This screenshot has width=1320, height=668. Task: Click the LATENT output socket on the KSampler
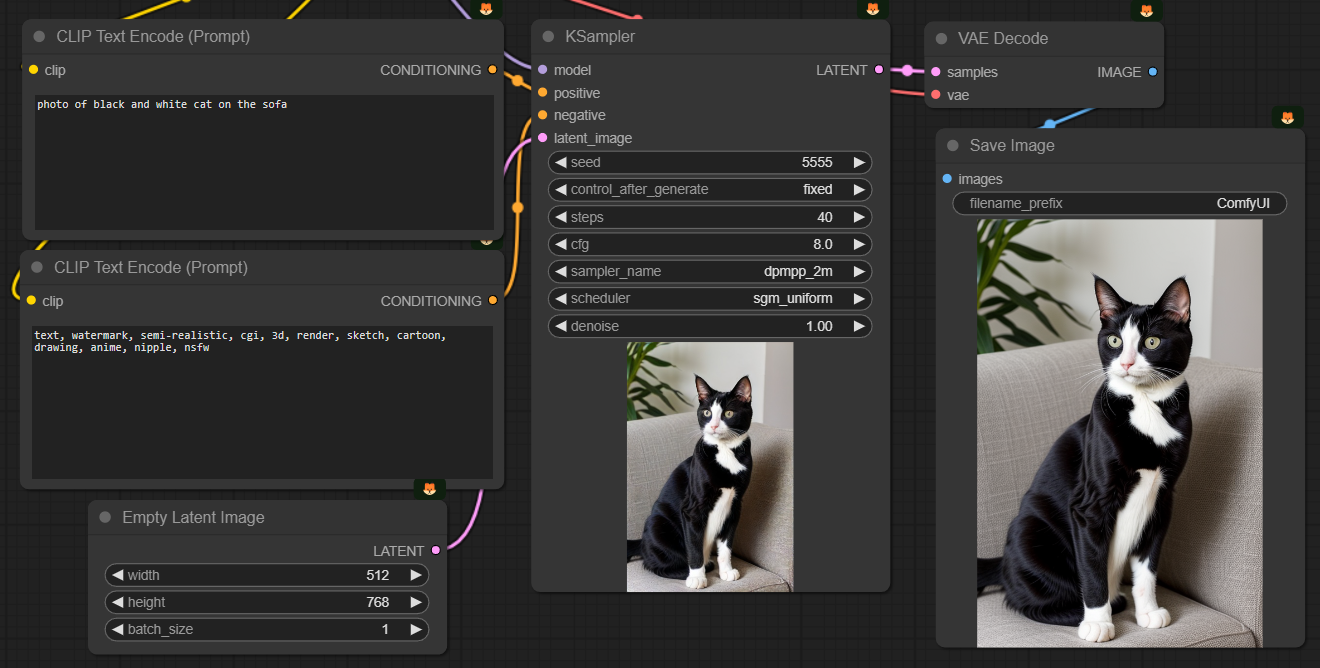point(878,70)
